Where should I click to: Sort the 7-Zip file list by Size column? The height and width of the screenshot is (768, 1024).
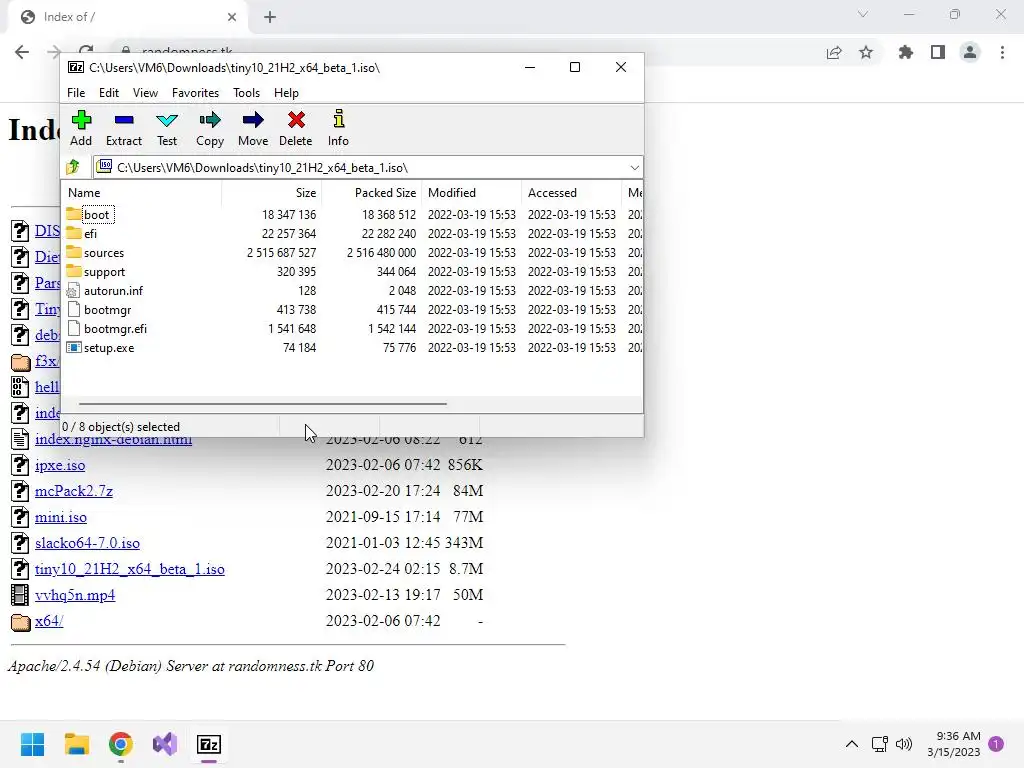point(272,193)
